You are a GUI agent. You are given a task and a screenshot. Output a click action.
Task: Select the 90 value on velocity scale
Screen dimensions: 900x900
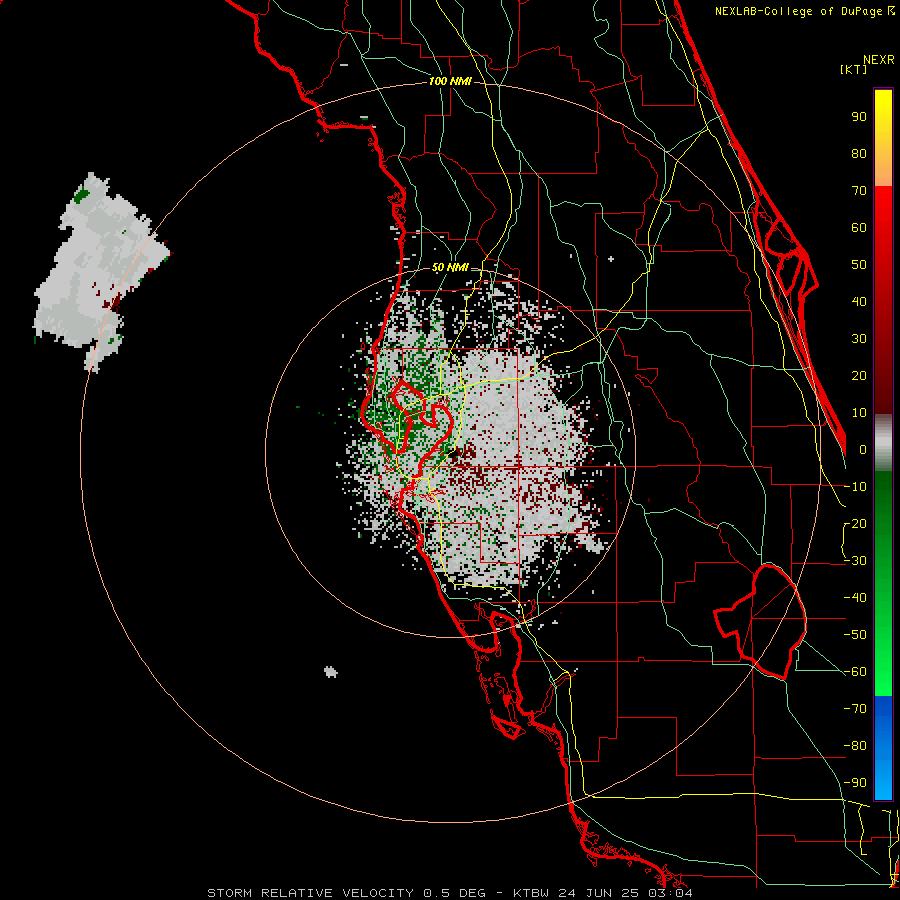(859, 117)
